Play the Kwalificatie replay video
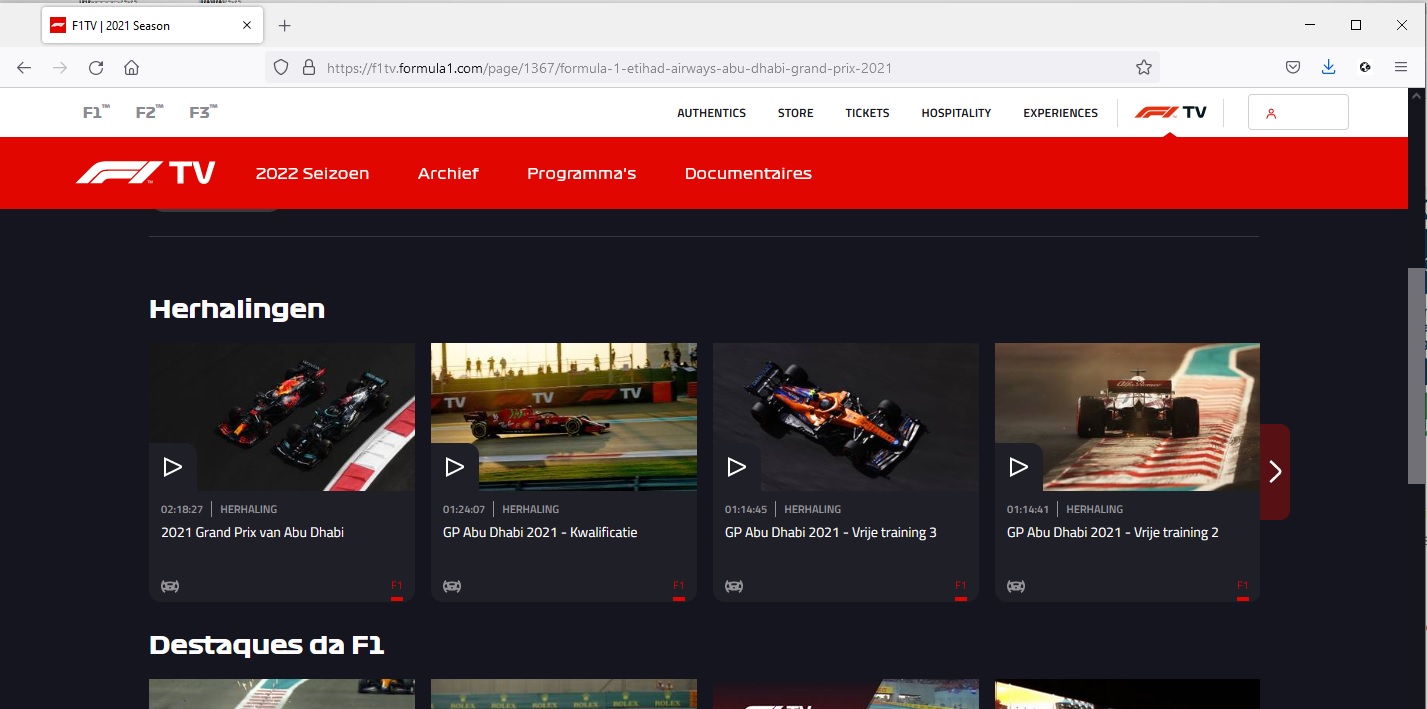 coord(454,467)
